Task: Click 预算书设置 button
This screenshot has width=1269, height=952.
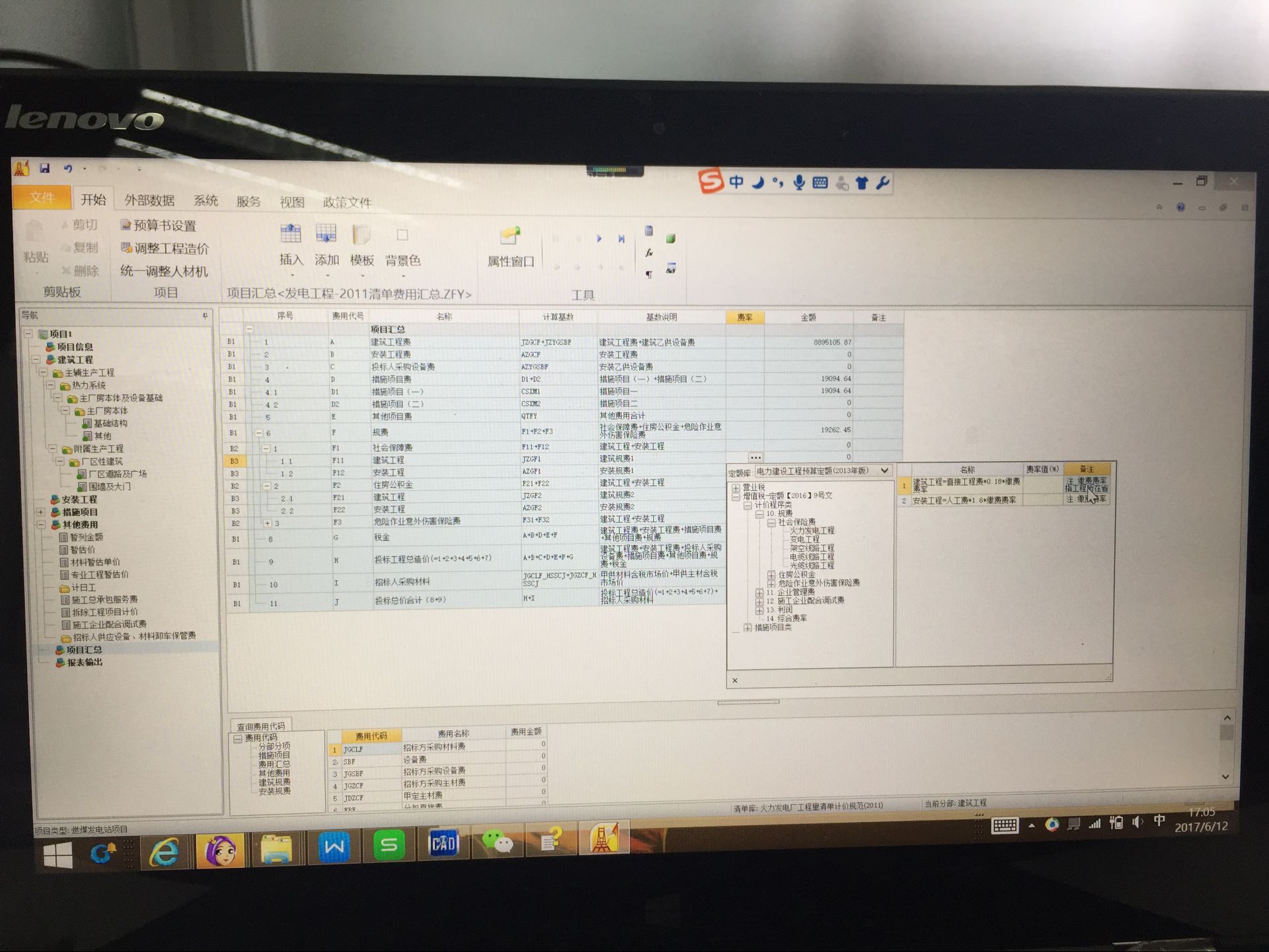Action: [159, 225]
